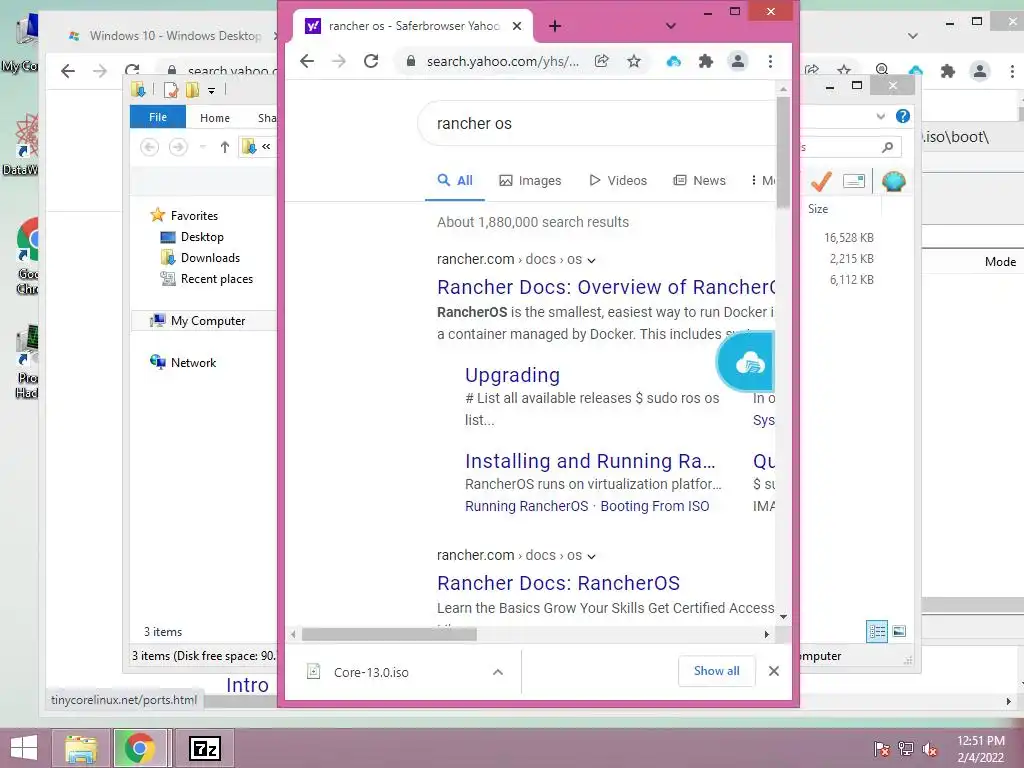Click the Explorer forward navigation arrow
The width and height of the screenshot is (1024, 768).
(178, 147)
